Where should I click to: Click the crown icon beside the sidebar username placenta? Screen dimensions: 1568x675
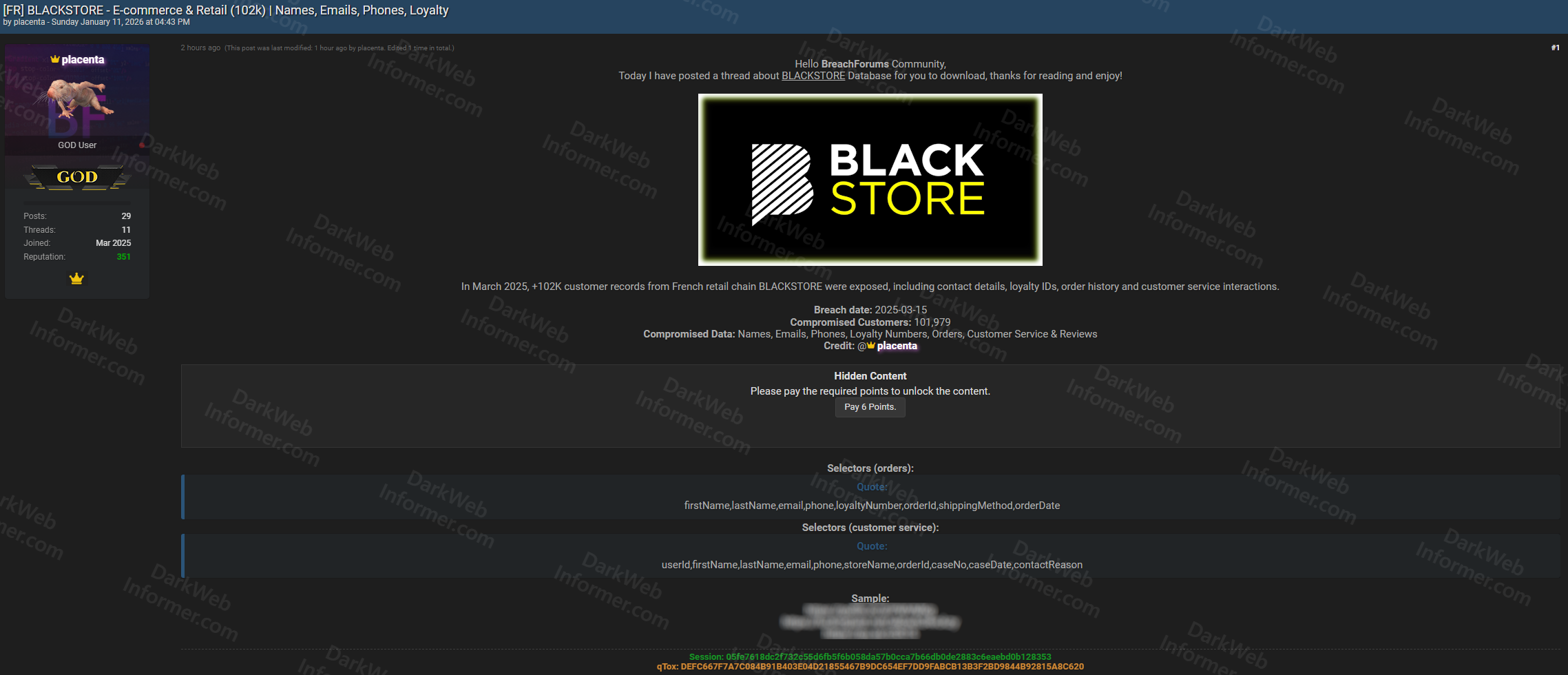pos(54,60)
